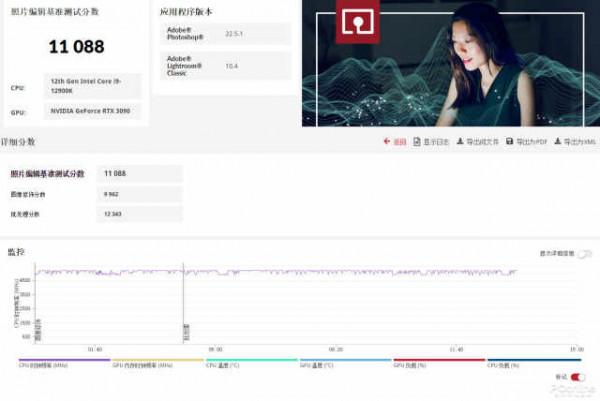
Task: Click the red back arrow icon
Action: (x=386, y=142)
